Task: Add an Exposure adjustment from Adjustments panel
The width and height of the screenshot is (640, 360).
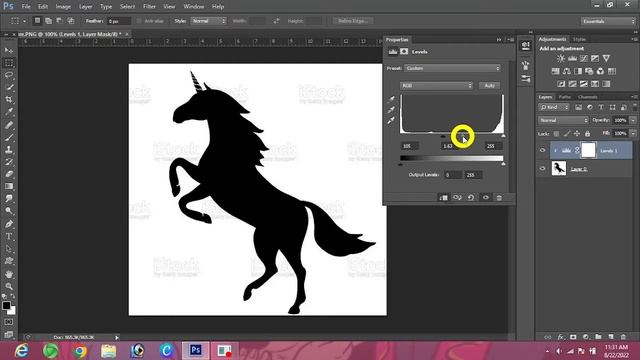Action: click(x=595, y=59)
